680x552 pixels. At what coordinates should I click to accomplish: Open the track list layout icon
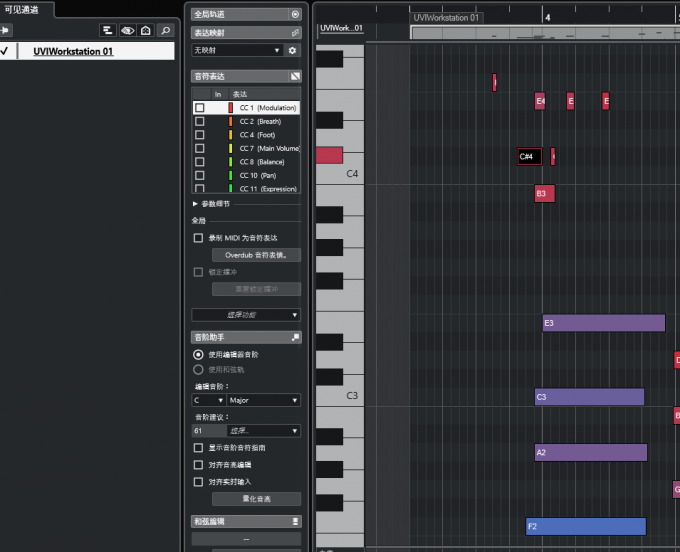[107, 30]
